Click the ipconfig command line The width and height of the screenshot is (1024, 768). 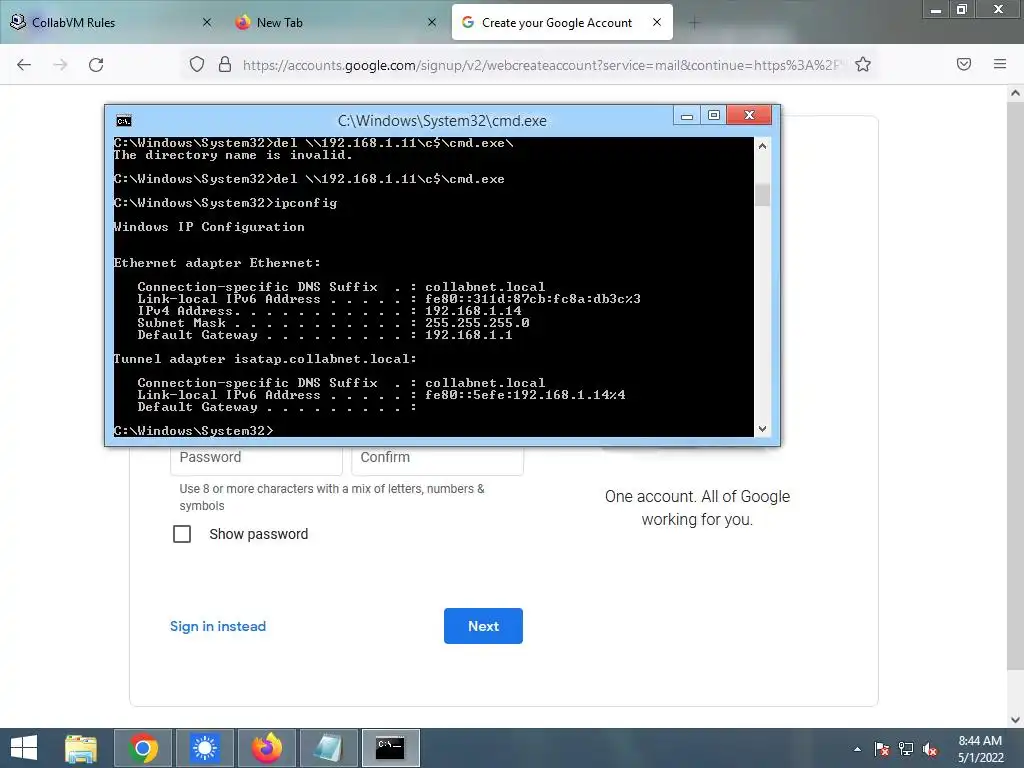[x=225, y=203]
